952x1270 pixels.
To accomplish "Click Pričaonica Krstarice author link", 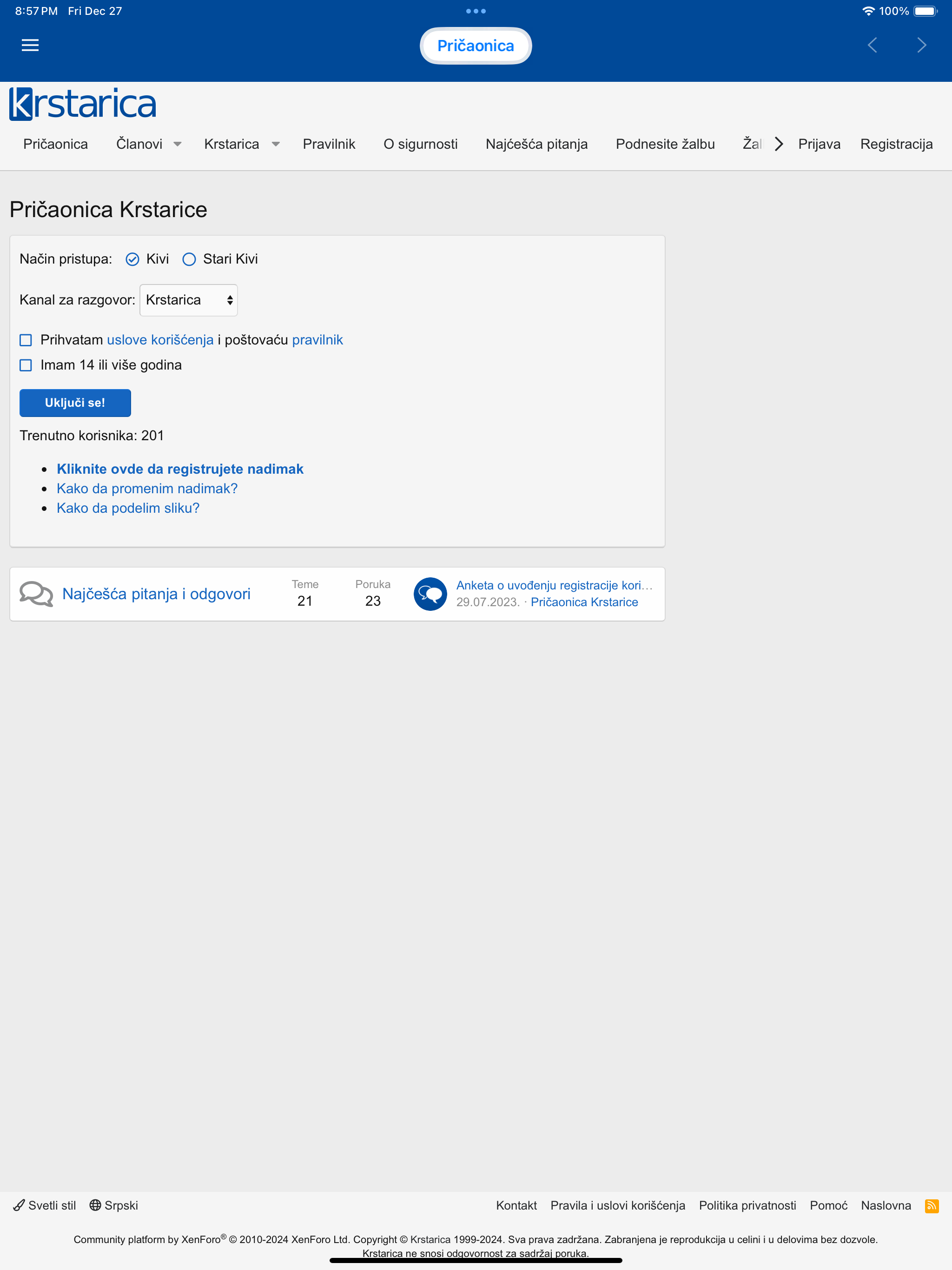I will 584,602.
